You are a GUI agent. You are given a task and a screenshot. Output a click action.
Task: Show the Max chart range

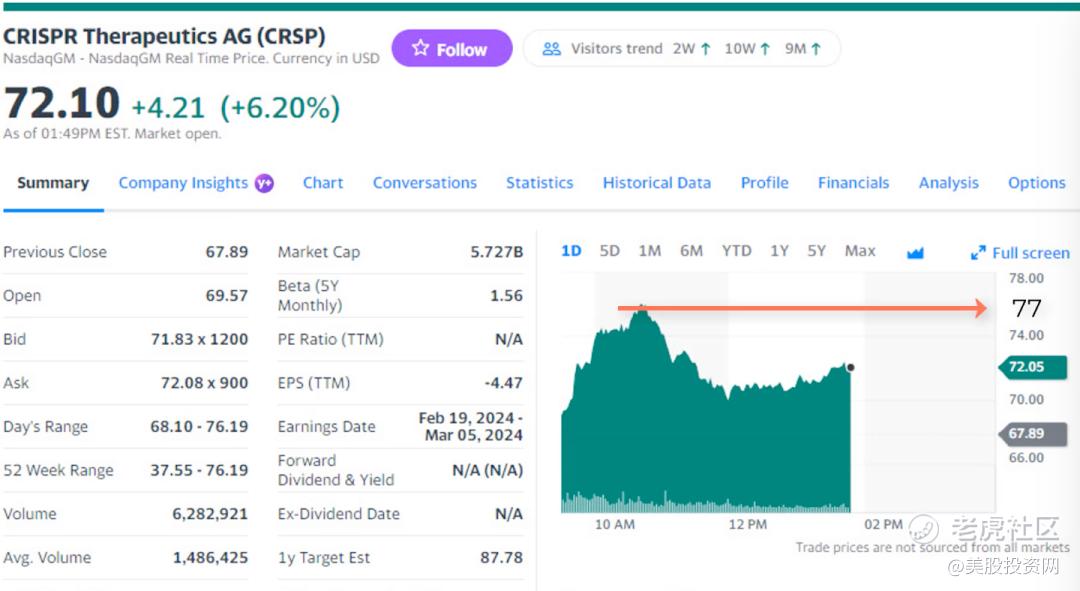pyautogui.click(x=860, y=251)
